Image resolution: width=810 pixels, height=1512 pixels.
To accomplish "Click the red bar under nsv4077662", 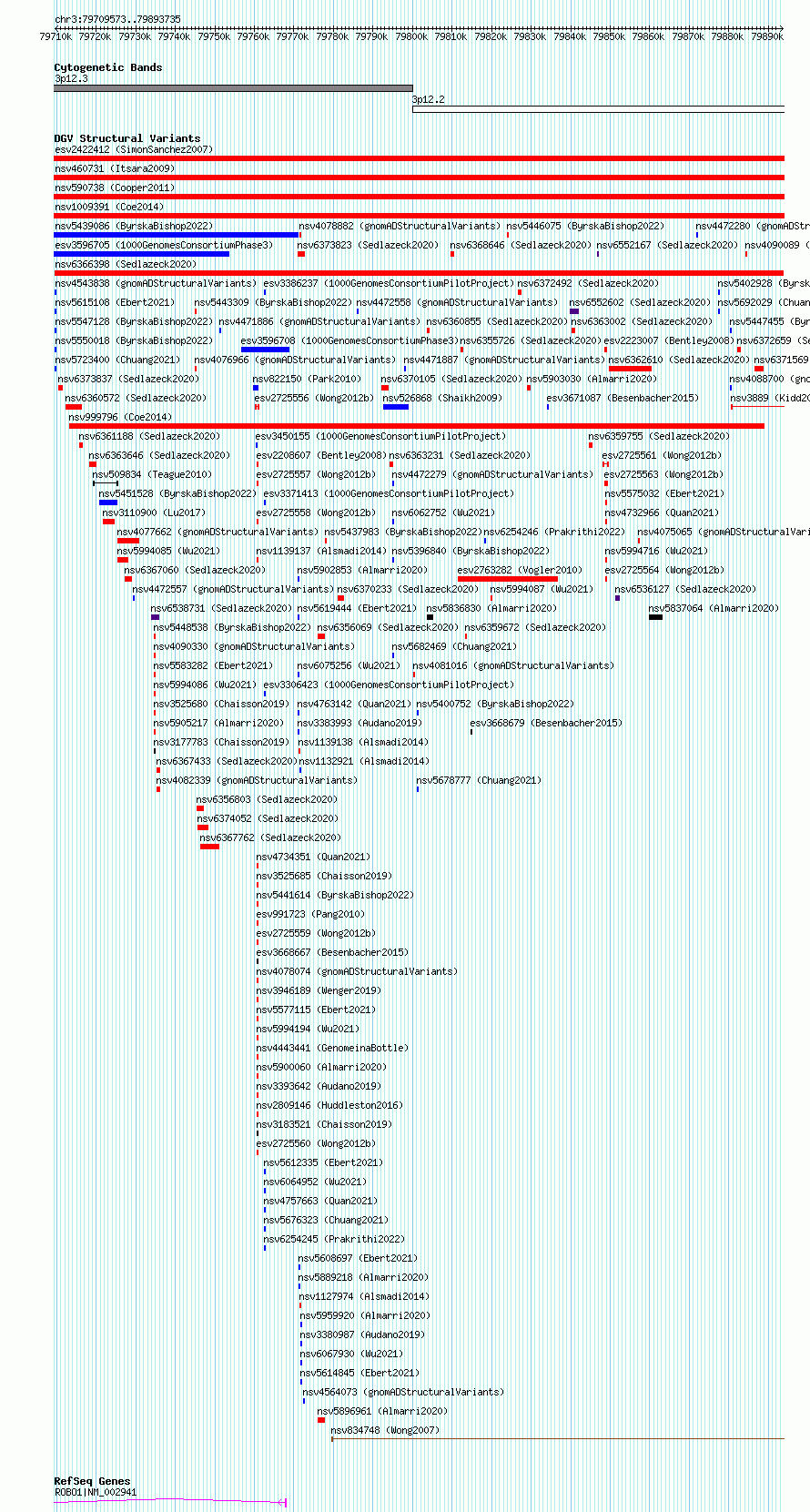I will [x=128, y=541].
